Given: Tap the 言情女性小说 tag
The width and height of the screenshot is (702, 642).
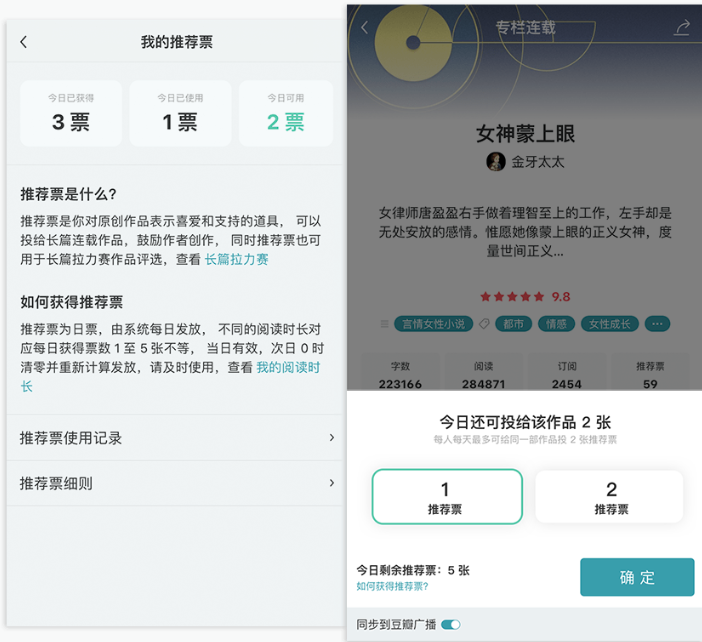Looking at the screenshot, I should (x=433, y=324).
